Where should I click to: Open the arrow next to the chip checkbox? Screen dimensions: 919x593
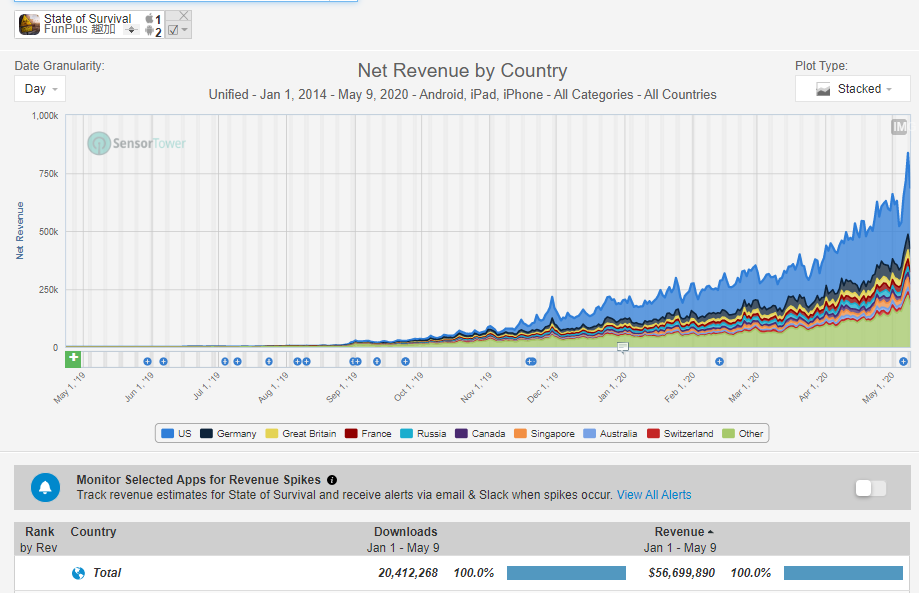click(185, 30)
